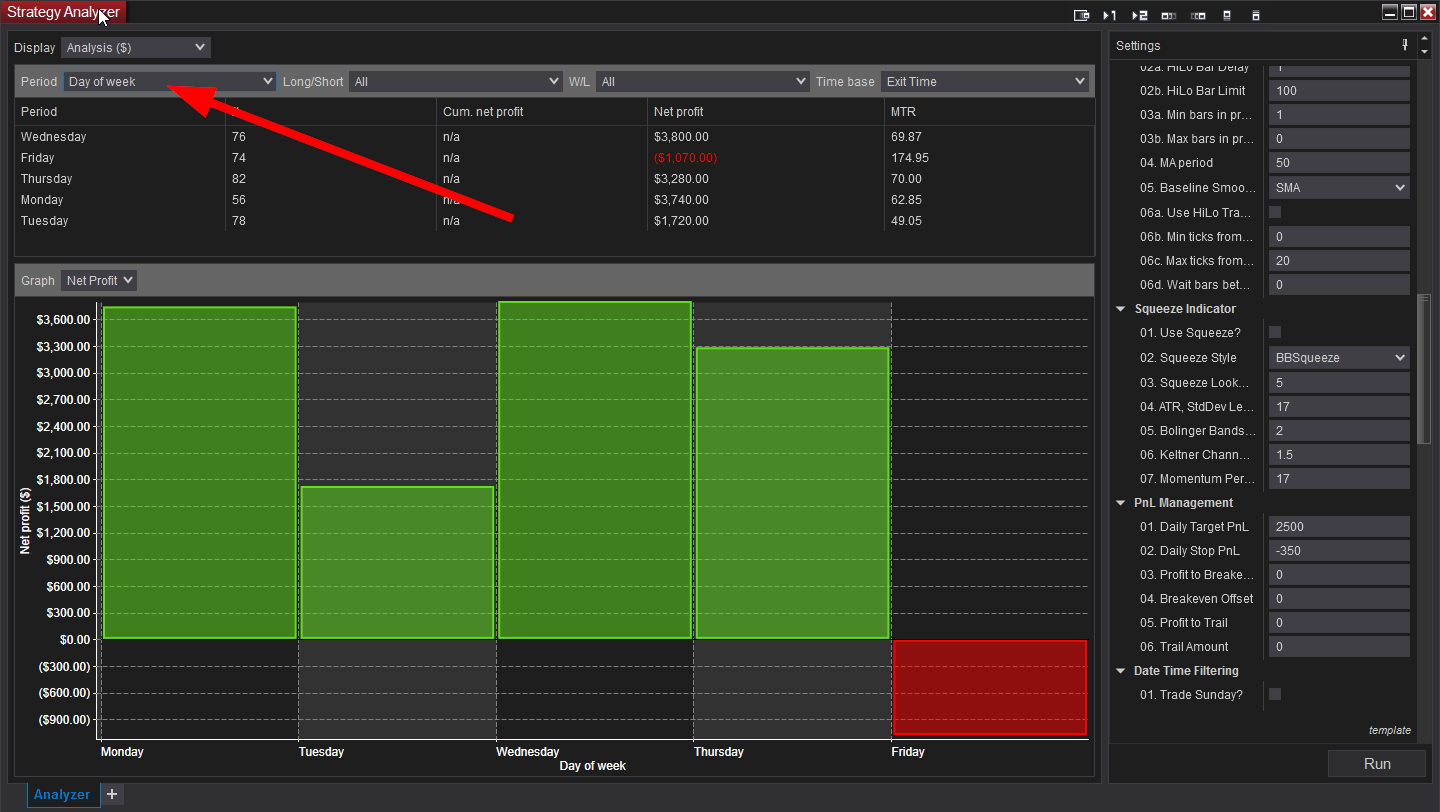1440x812 pixels.
Task: Click the move-window-right layout icon
Action: 1198,15
